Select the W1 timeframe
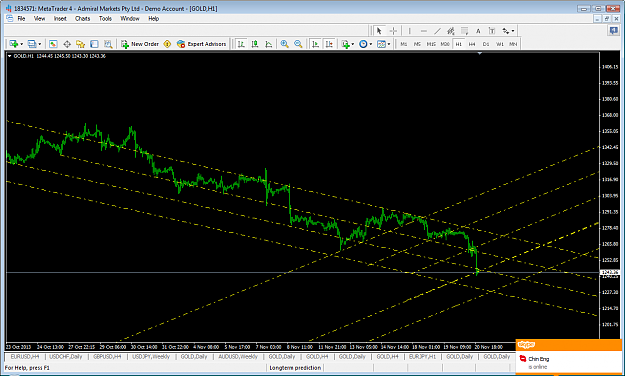Image resolution: width=625 pixels, height=376 pixels. click(499, 44)
